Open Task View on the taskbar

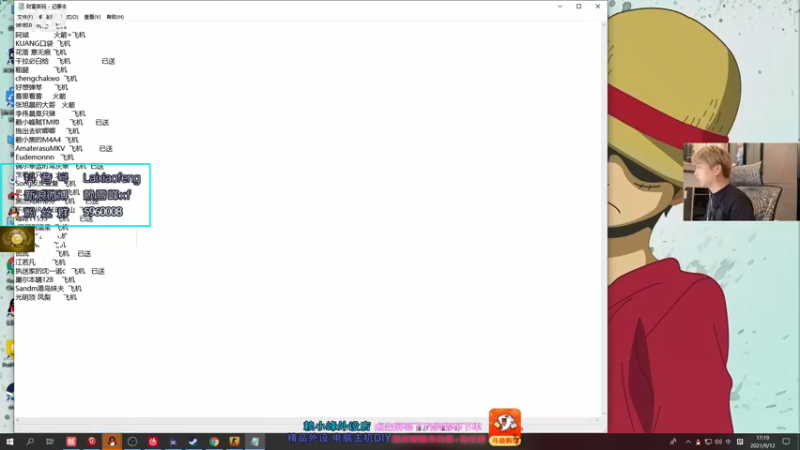coord(50,441)
